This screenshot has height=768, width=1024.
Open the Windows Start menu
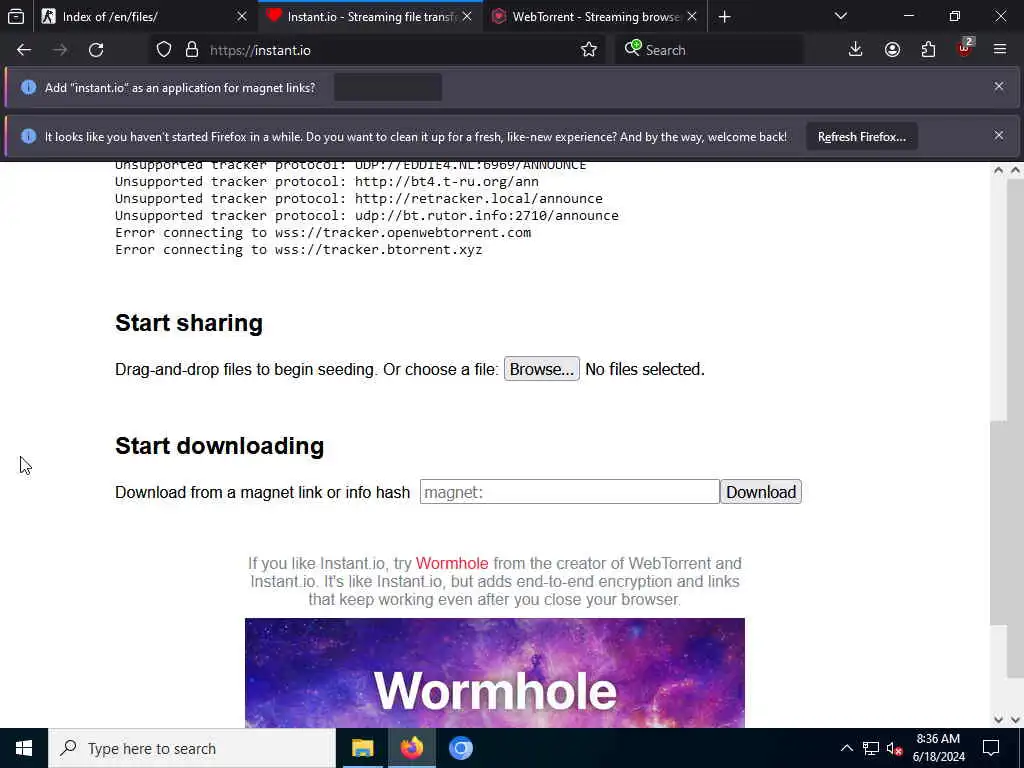[24, 748]
